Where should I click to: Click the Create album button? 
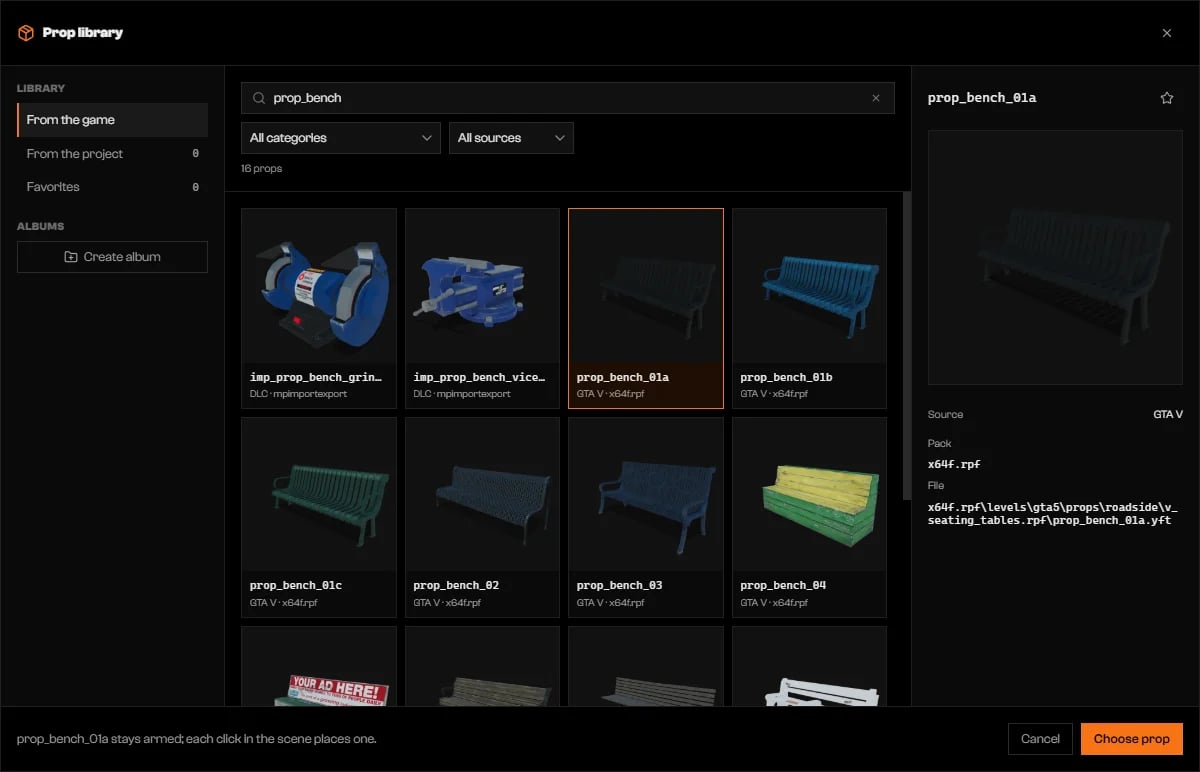pos(112,257)
